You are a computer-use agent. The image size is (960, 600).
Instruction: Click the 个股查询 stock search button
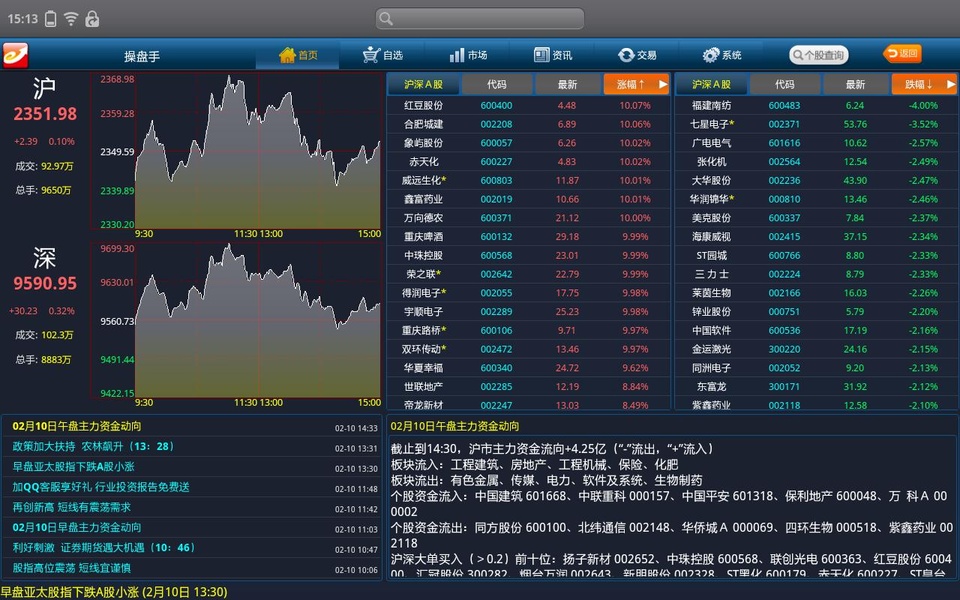[x=819, y=55]
